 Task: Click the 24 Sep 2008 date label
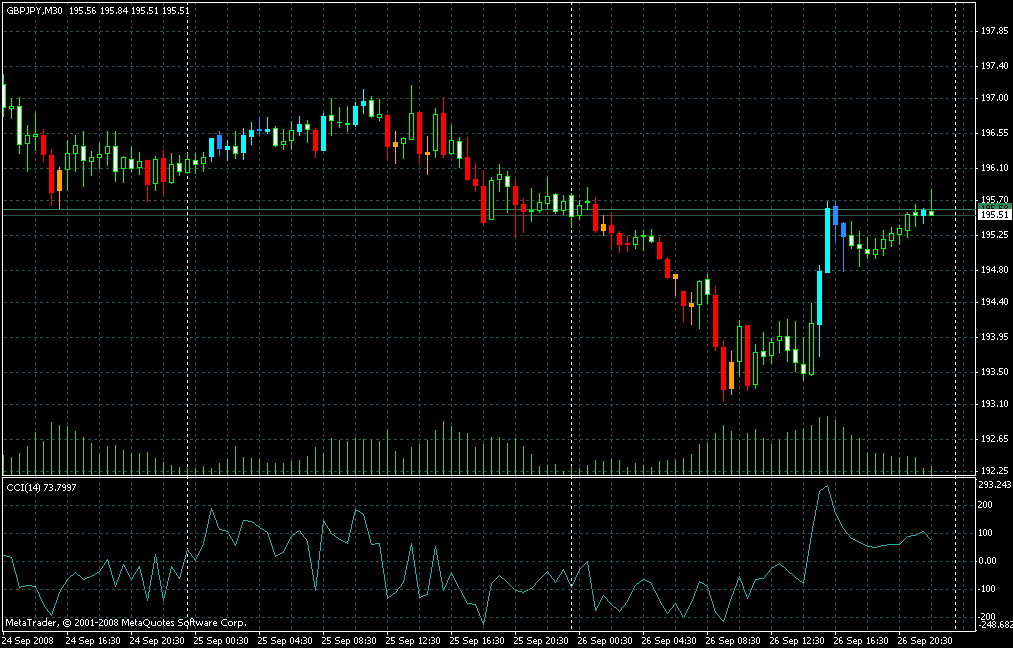click(30, 639)
